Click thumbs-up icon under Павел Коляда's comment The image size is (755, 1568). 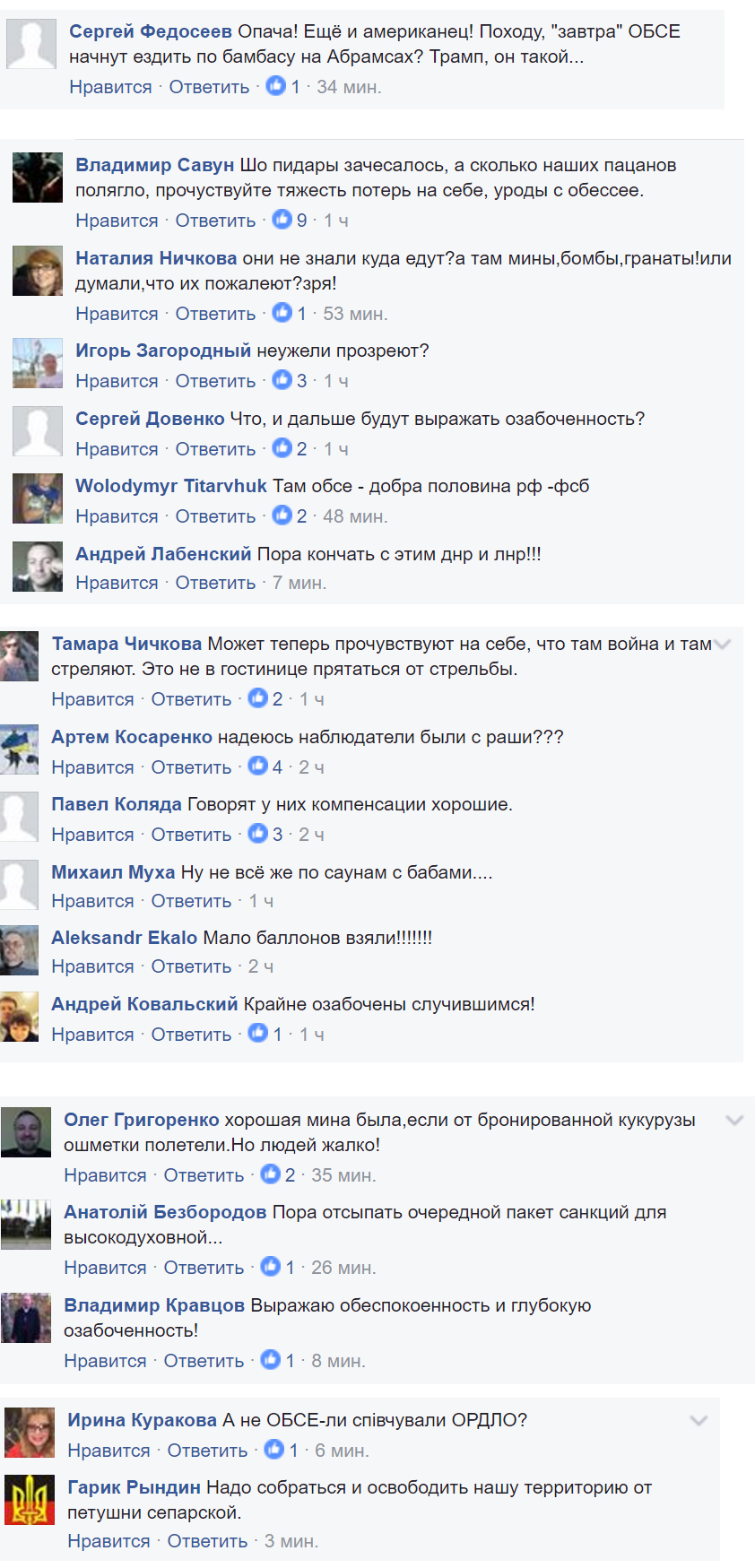click(x=258, y=833)
